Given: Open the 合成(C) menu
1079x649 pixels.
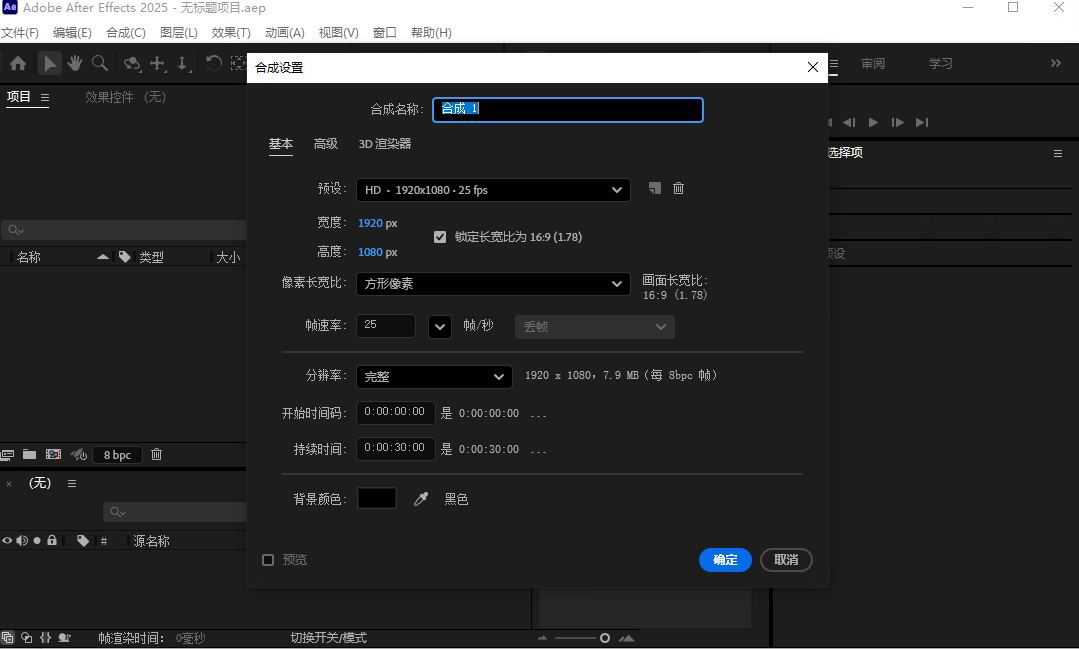Looking at the screenshot, I should point(125,32).
